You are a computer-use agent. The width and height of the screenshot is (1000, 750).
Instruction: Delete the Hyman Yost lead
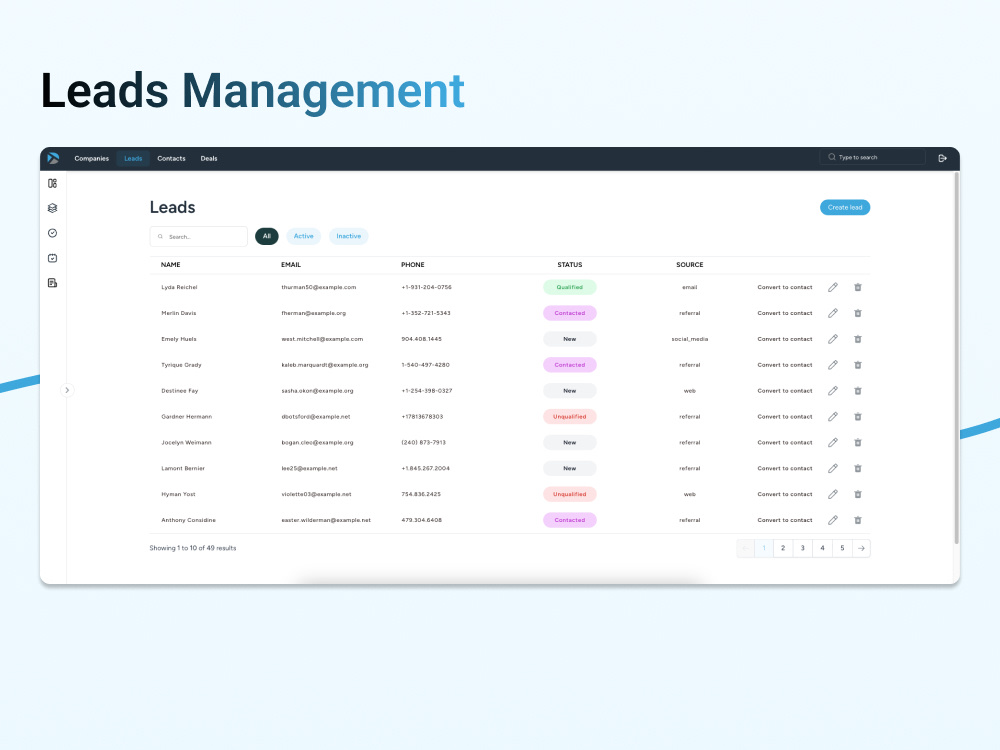[x=858, y=494]
